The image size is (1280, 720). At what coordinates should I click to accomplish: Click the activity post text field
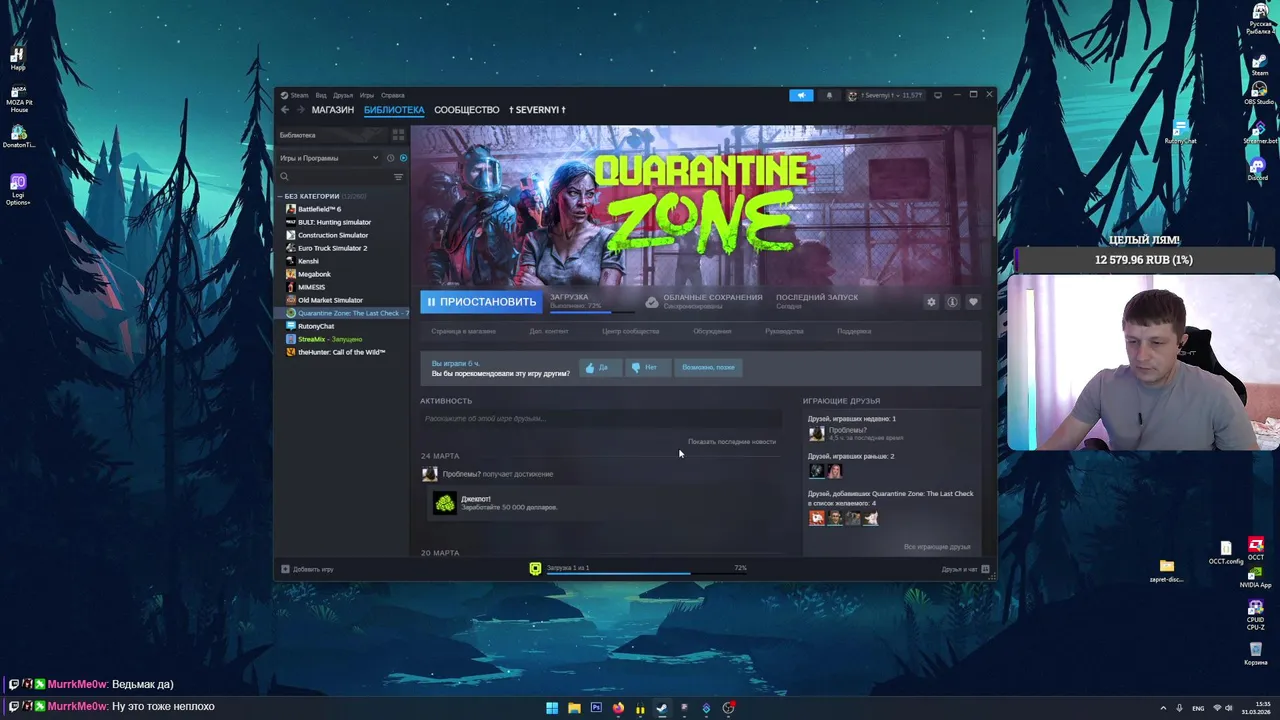pos(600,419)
